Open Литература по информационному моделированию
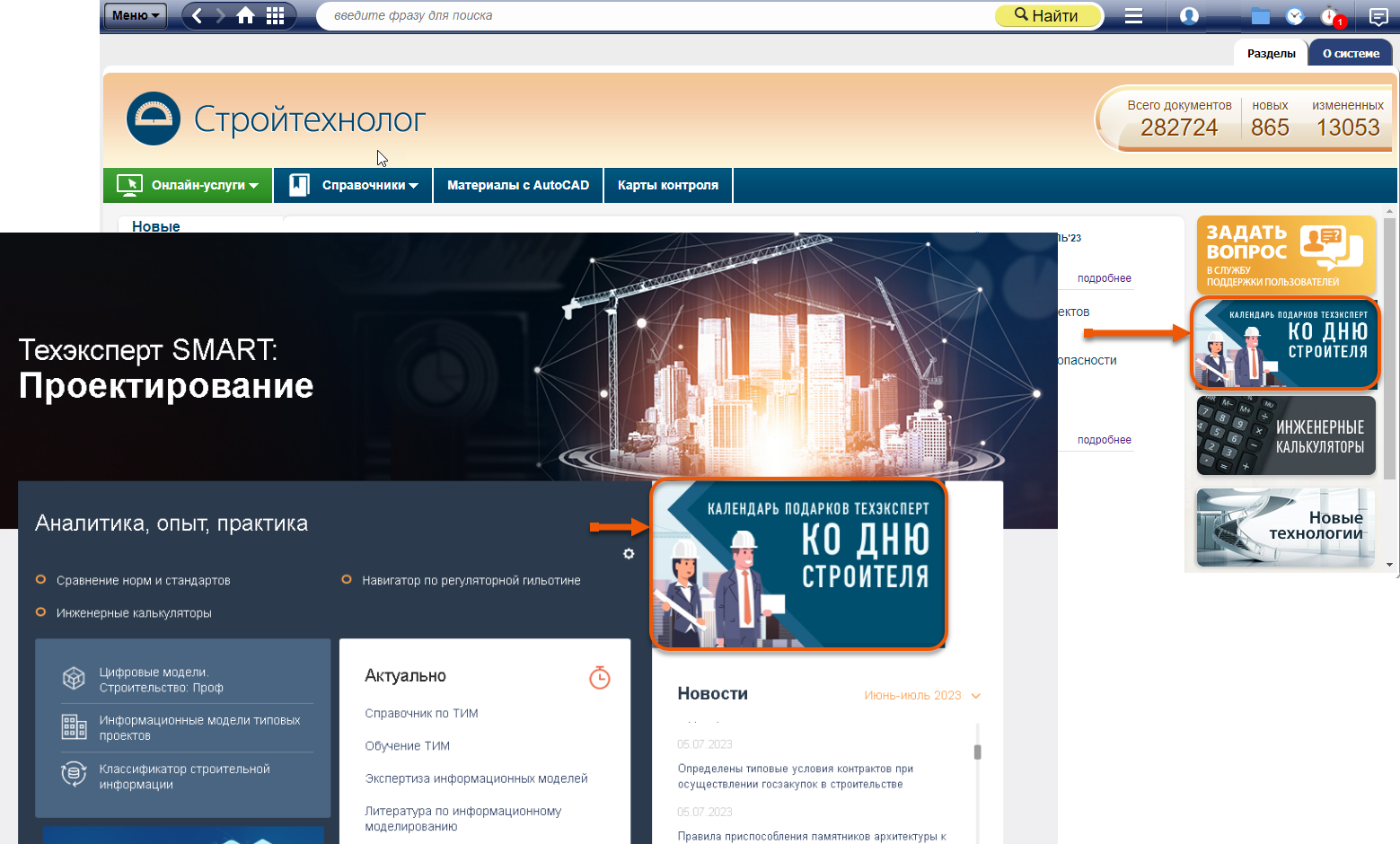 pyautogui.click(x=462, y=819)
